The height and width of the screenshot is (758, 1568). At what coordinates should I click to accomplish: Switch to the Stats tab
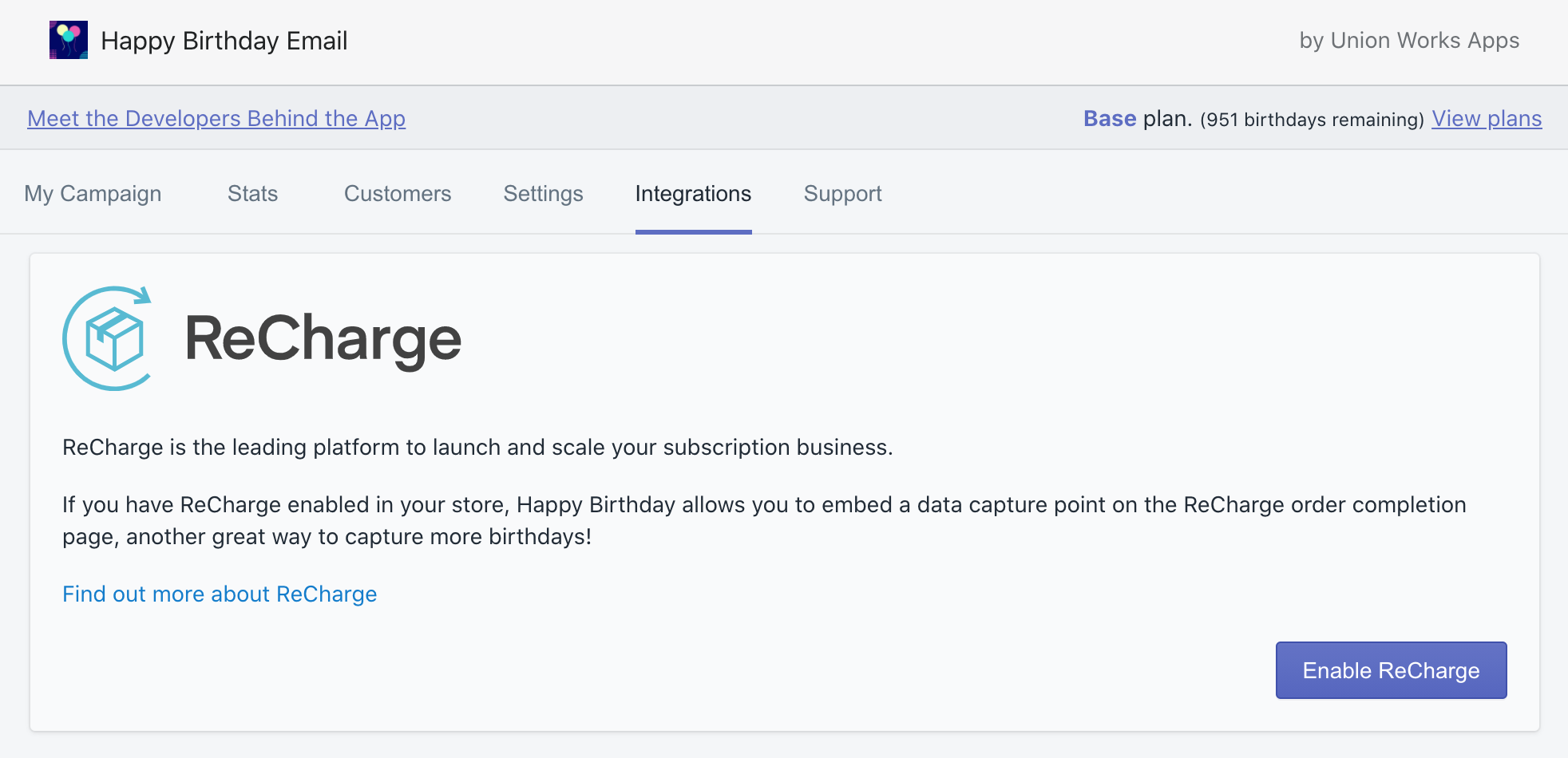pos(252,194)
